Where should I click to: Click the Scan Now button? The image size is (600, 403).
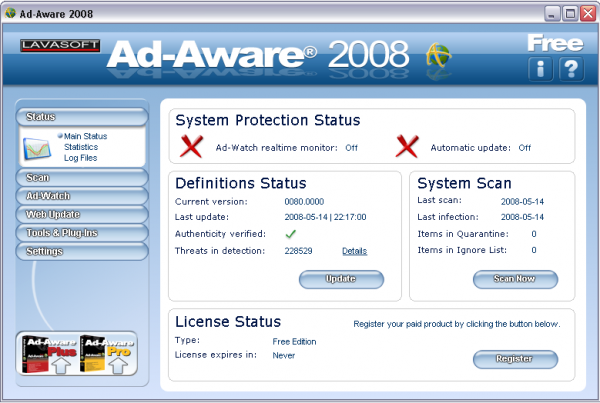pos(515,279)
